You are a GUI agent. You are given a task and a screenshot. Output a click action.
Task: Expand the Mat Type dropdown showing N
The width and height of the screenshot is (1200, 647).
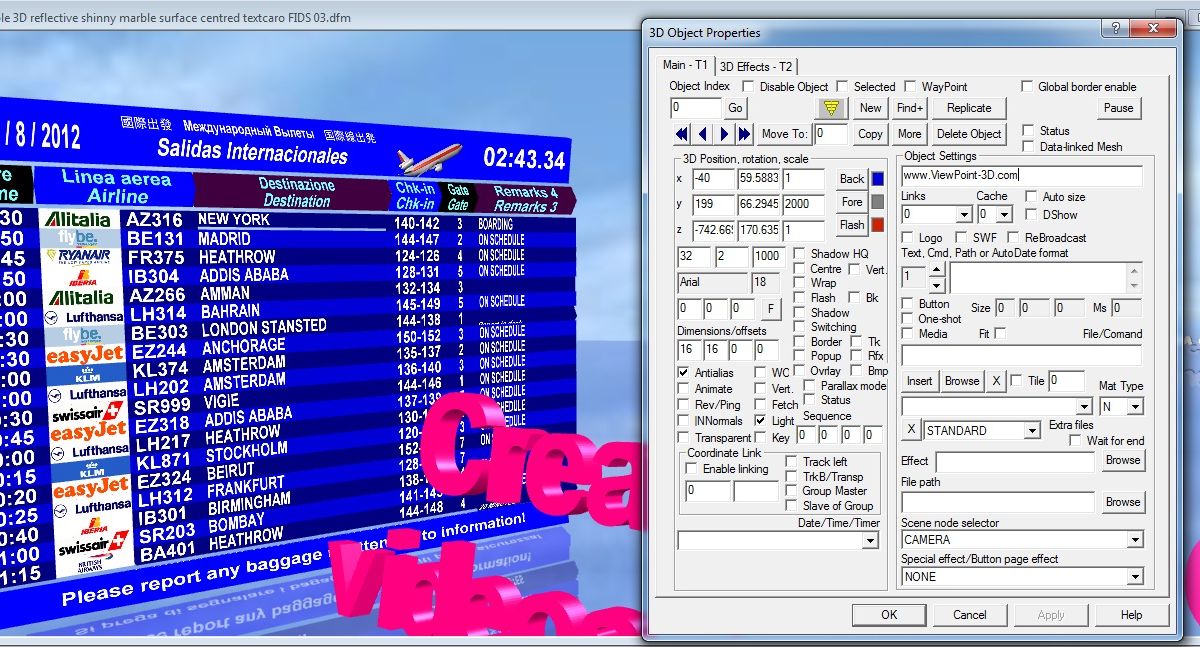(x=1135, y=407)
